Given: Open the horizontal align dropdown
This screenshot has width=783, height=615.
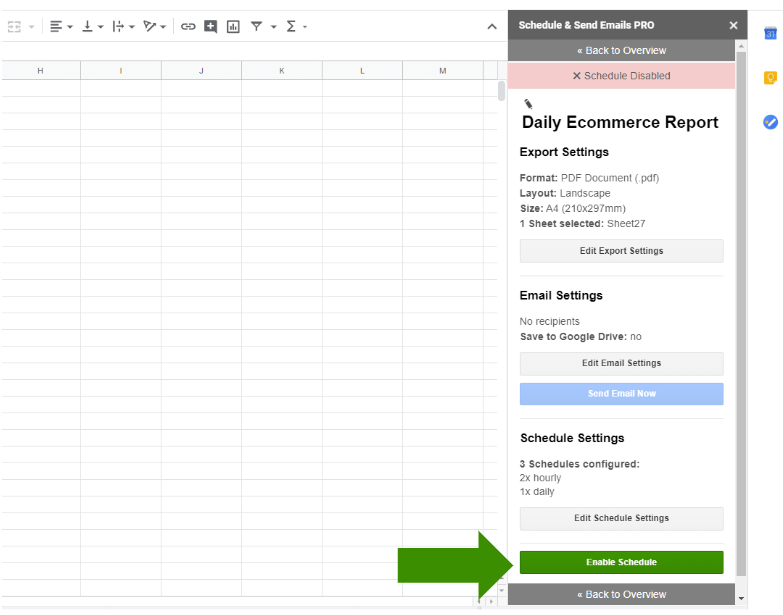Looking at the screenshot, I should (x=61, y=26).
